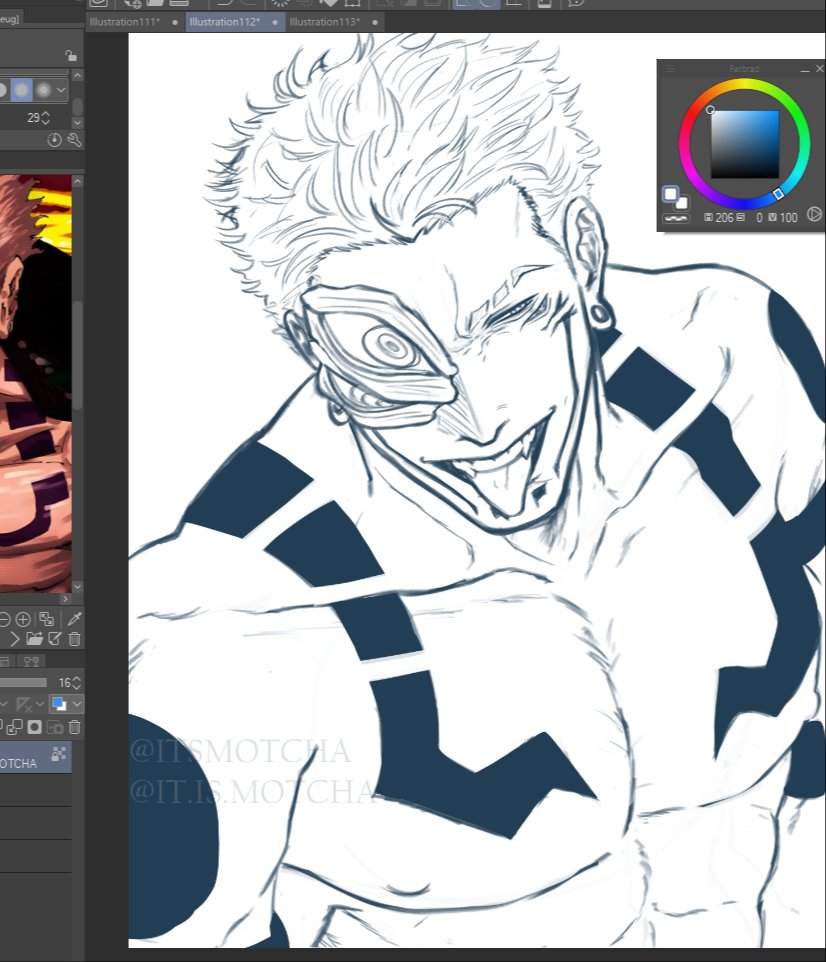826x962 pixels.
Task: Delete current sub view image with trash
Action: coord(74,639)
